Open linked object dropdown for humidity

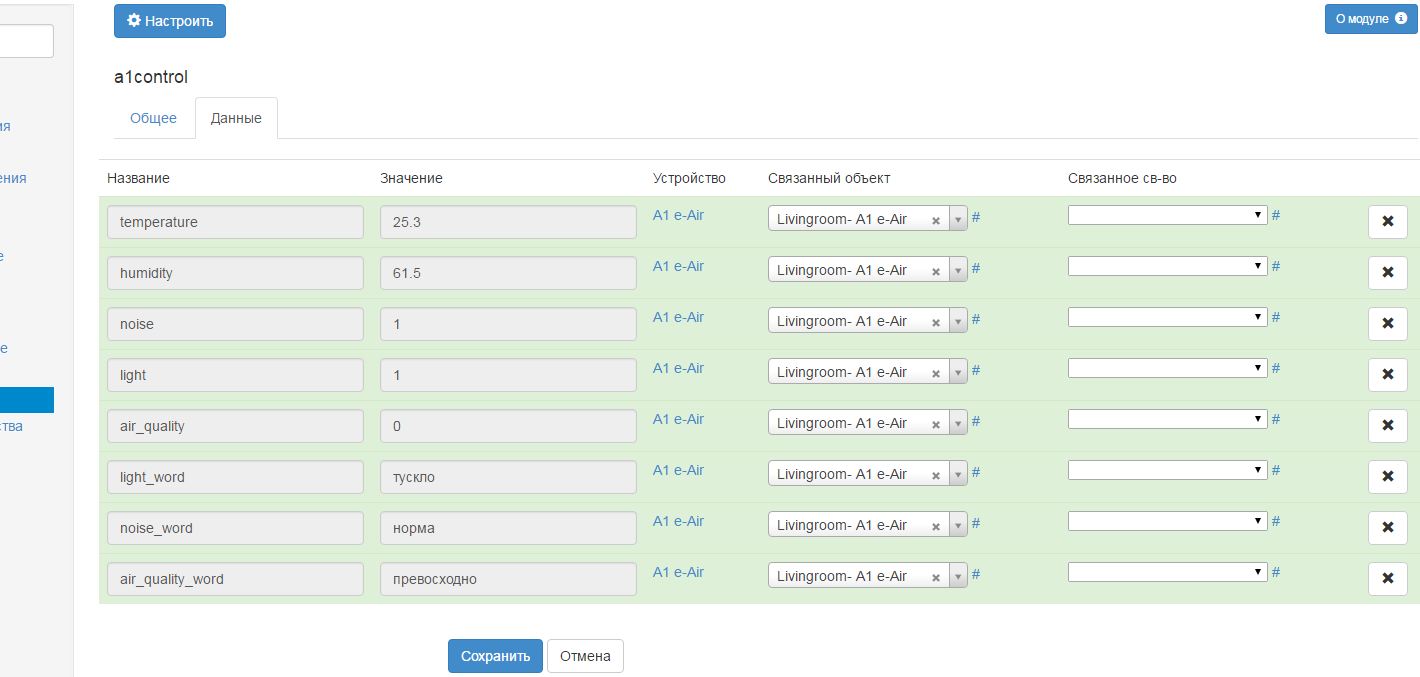click(x=958, y=270)
